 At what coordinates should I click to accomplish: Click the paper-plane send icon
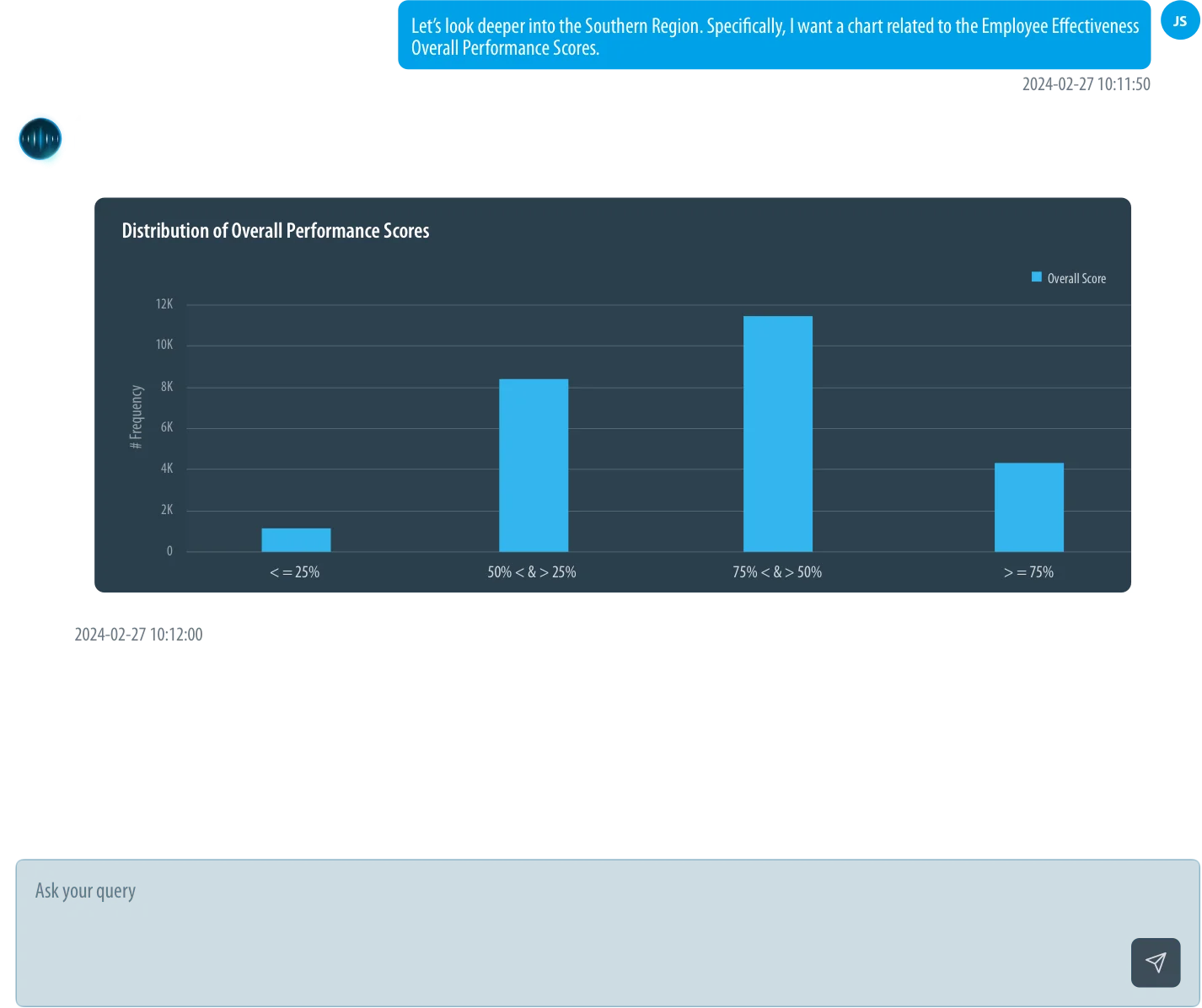1156,962
